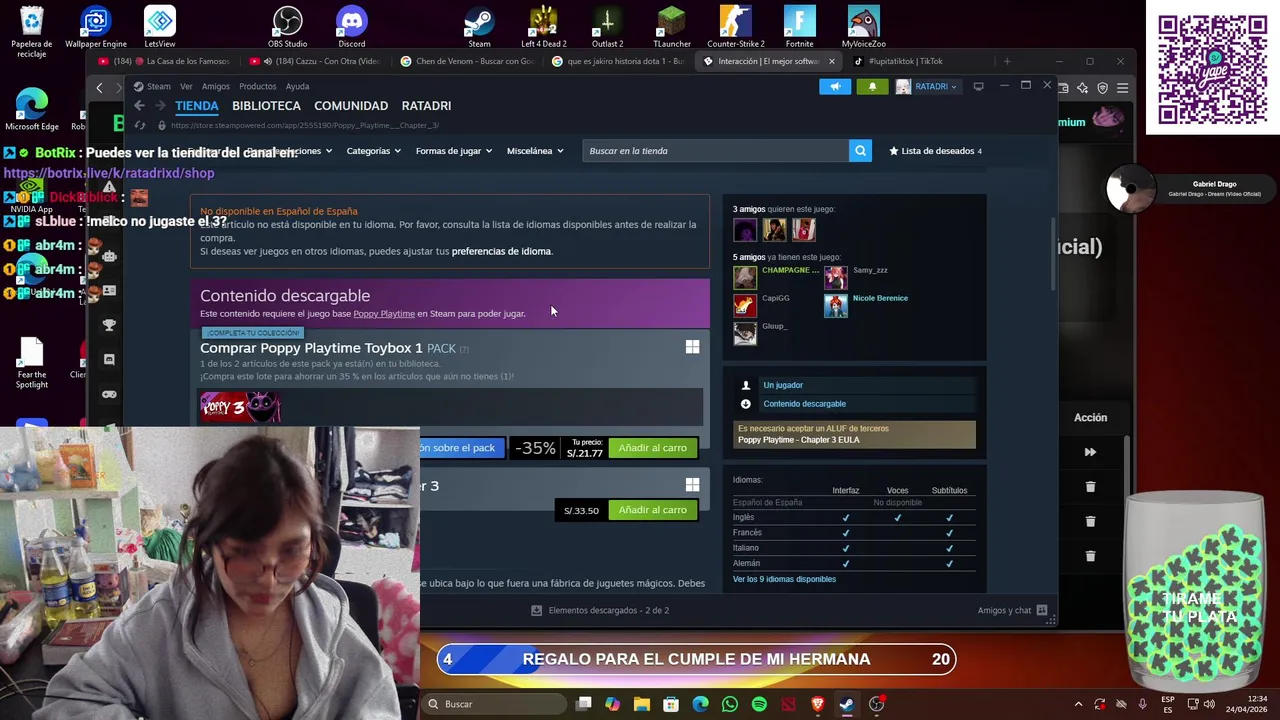1280x720 pixels.
Task: Open WhatsApp from the taskbar
Action: pos(730,704)
